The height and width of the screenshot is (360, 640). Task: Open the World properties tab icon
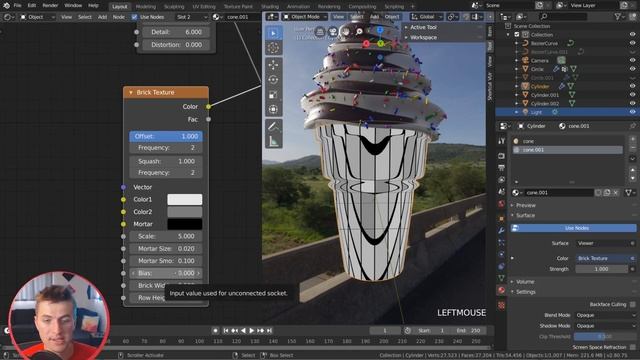[502, 203]
